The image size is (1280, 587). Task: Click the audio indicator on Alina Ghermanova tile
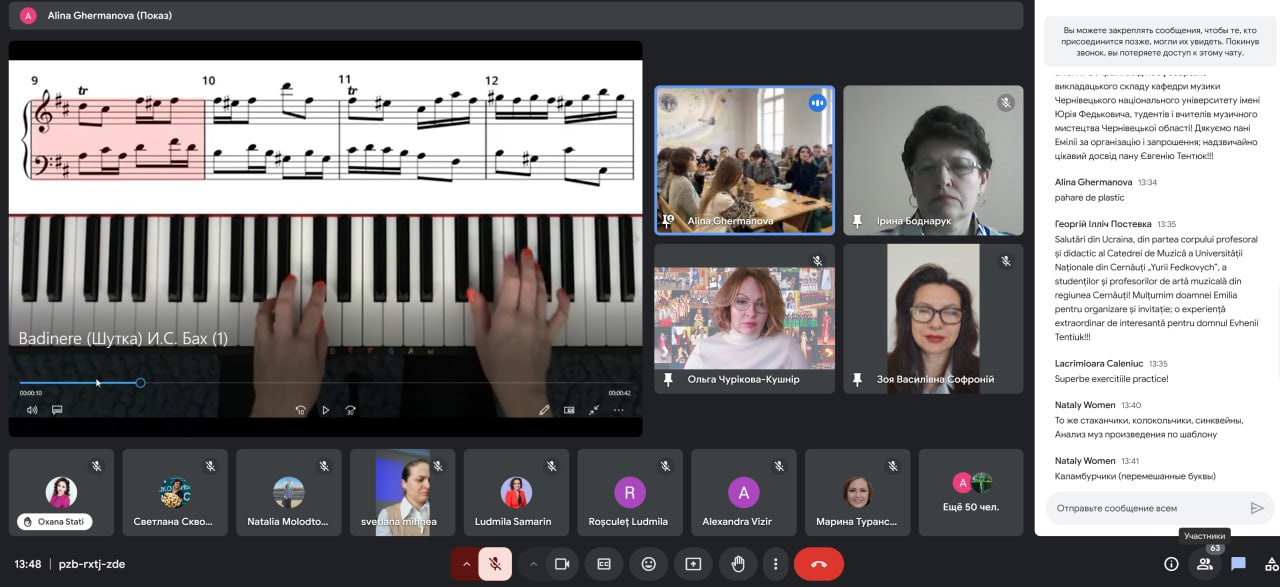pyautogui.click(x=818, y=102)
